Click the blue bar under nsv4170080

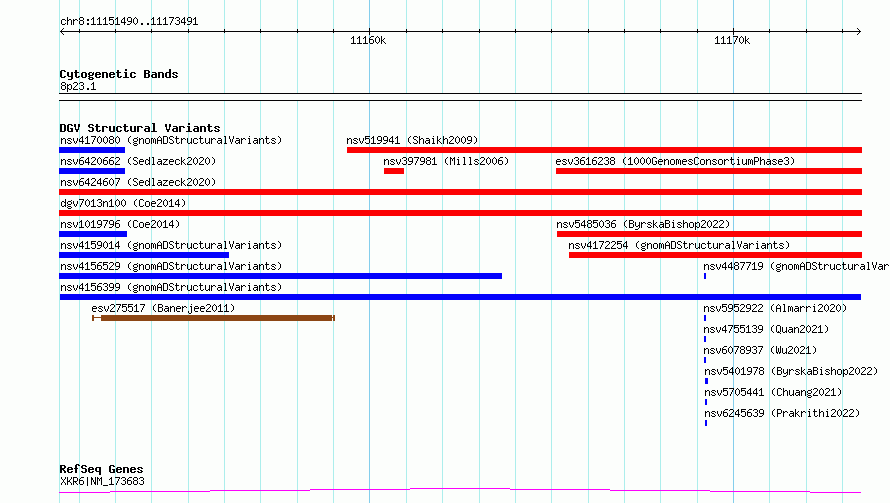92,150
